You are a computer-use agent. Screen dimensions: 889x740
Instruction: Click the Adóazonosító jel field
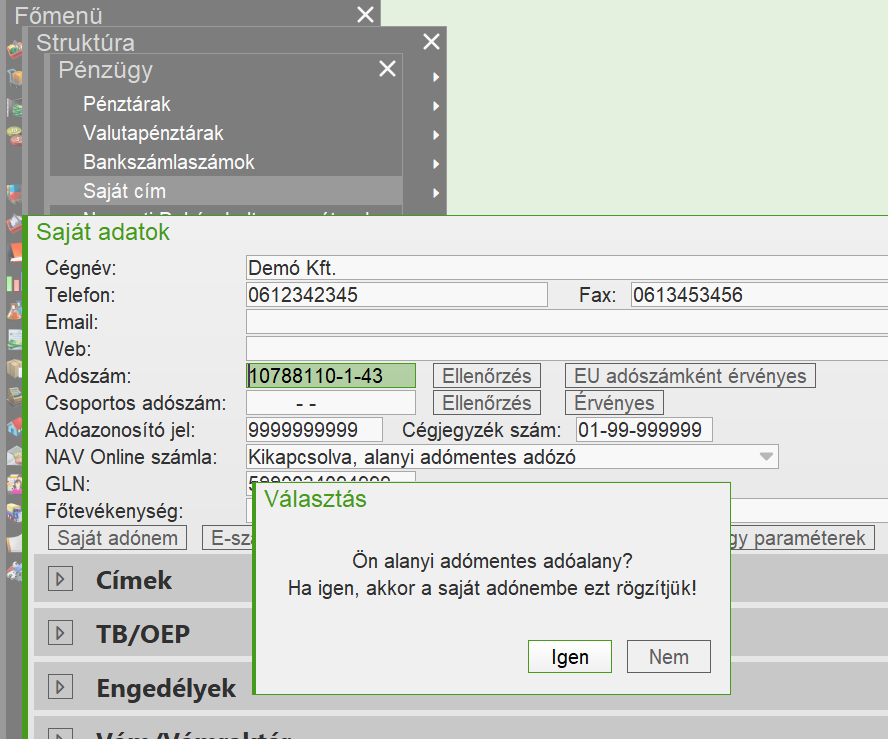click(314, 430)
